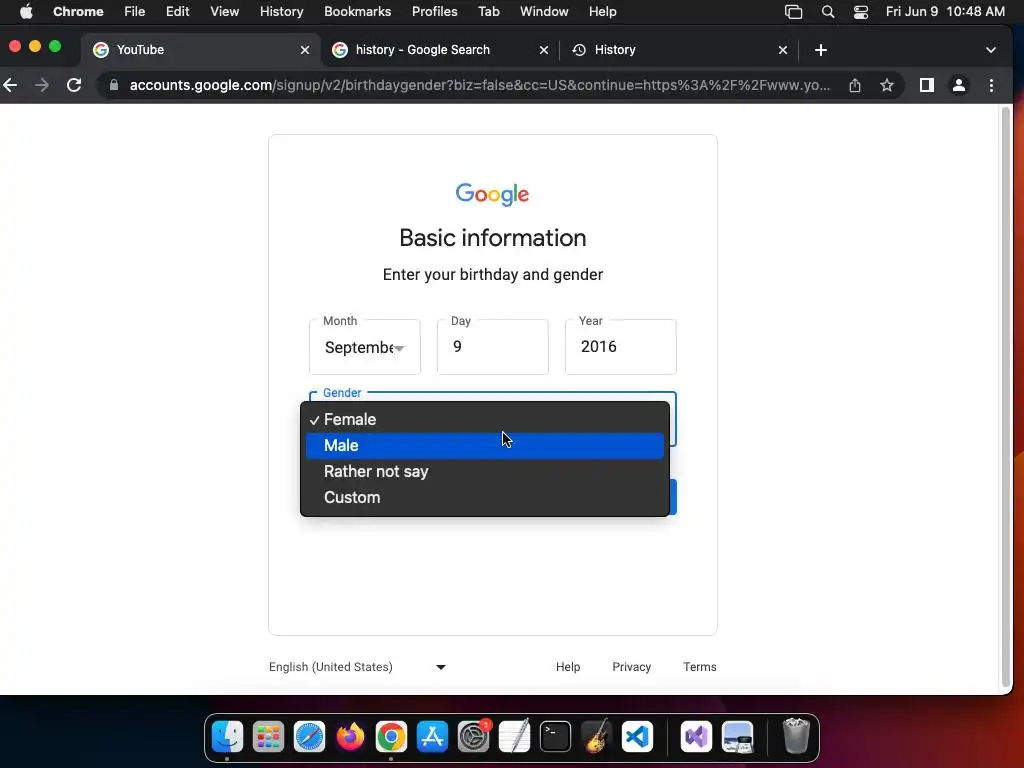Share this page via share icon
1024x768 pixels.
855,85
